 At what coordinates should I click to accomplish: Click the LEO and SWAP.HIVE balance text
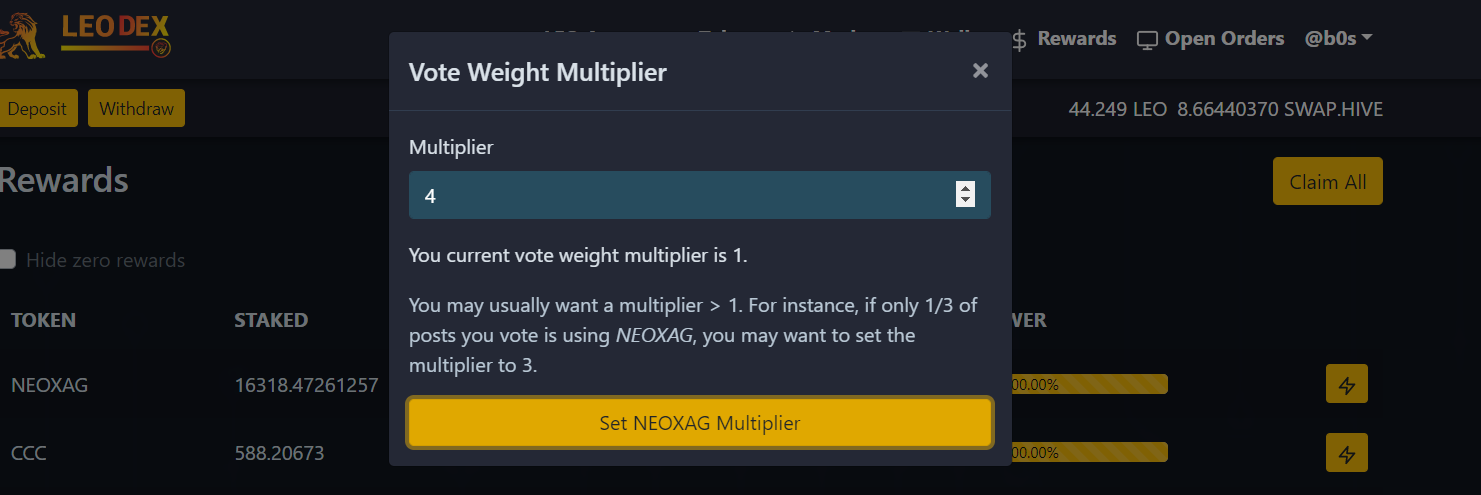click(x=1226, y=109)
